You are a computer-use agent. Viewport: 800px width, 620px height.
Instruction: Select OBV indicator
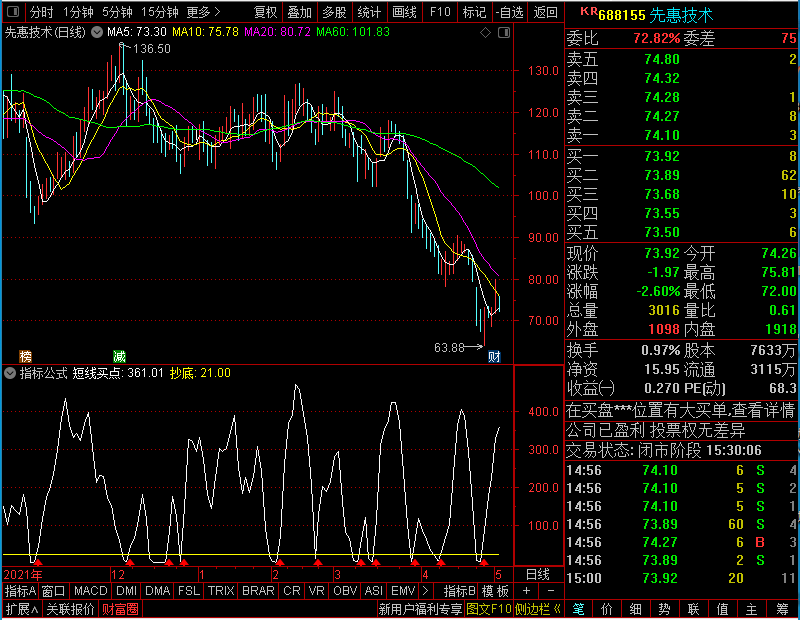coord(345,591)
